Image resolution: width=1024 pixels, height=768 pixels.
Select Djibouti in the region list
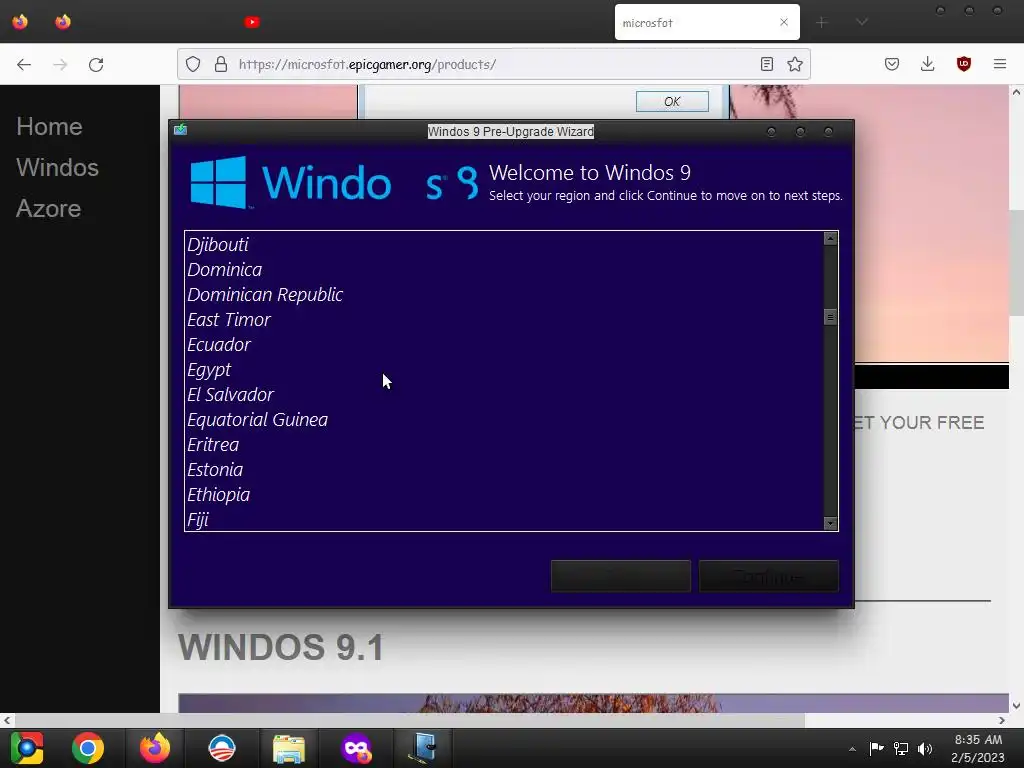click(504, 244)
